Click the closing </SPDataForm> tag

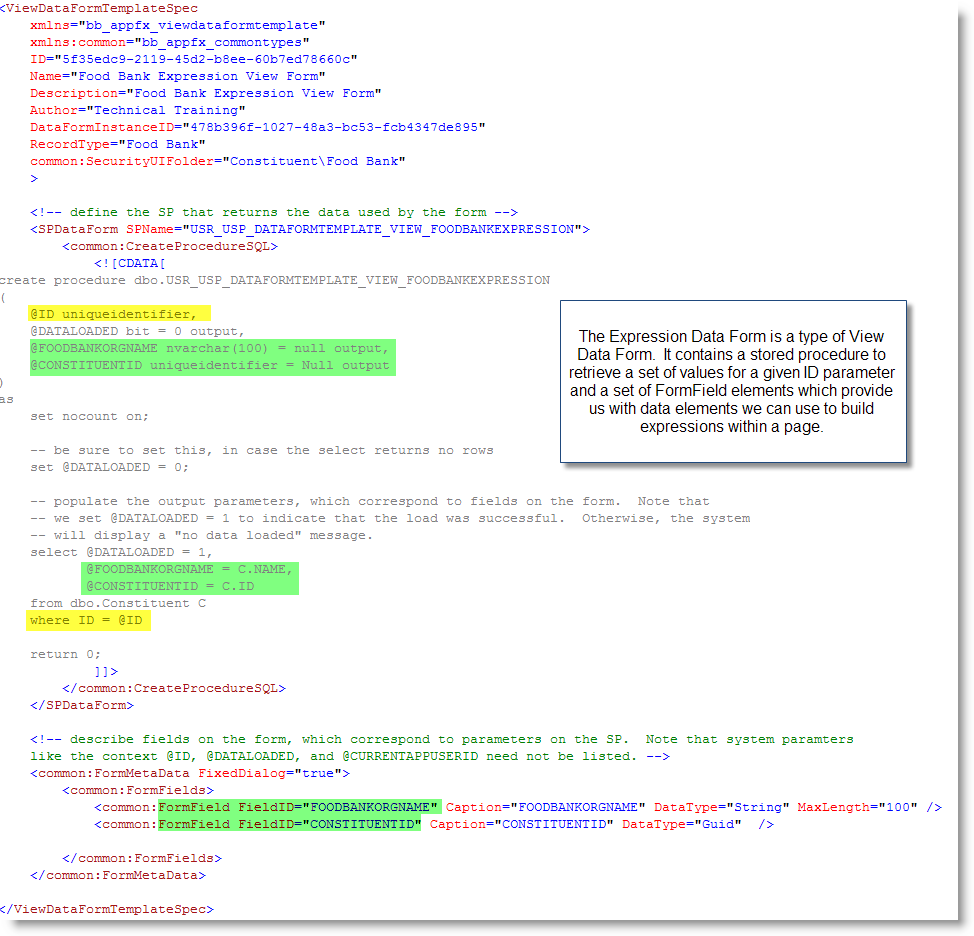pos(82,705)
